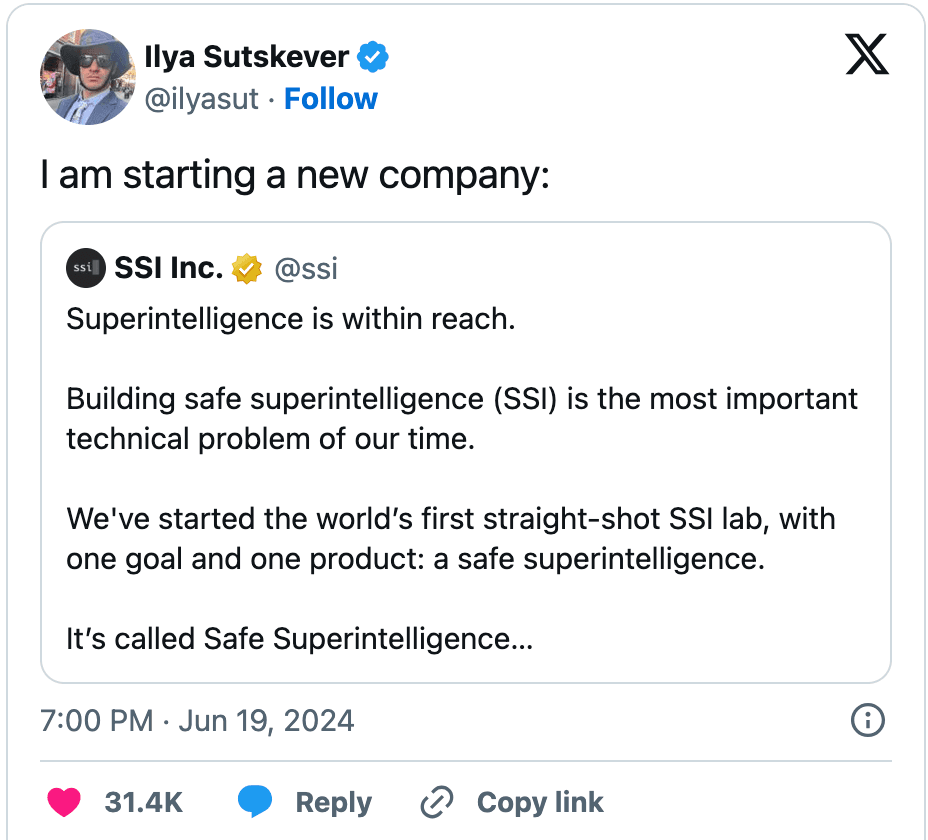
Task: Click the "I am starting a new company:" text
Action: (x=295, y=174)
